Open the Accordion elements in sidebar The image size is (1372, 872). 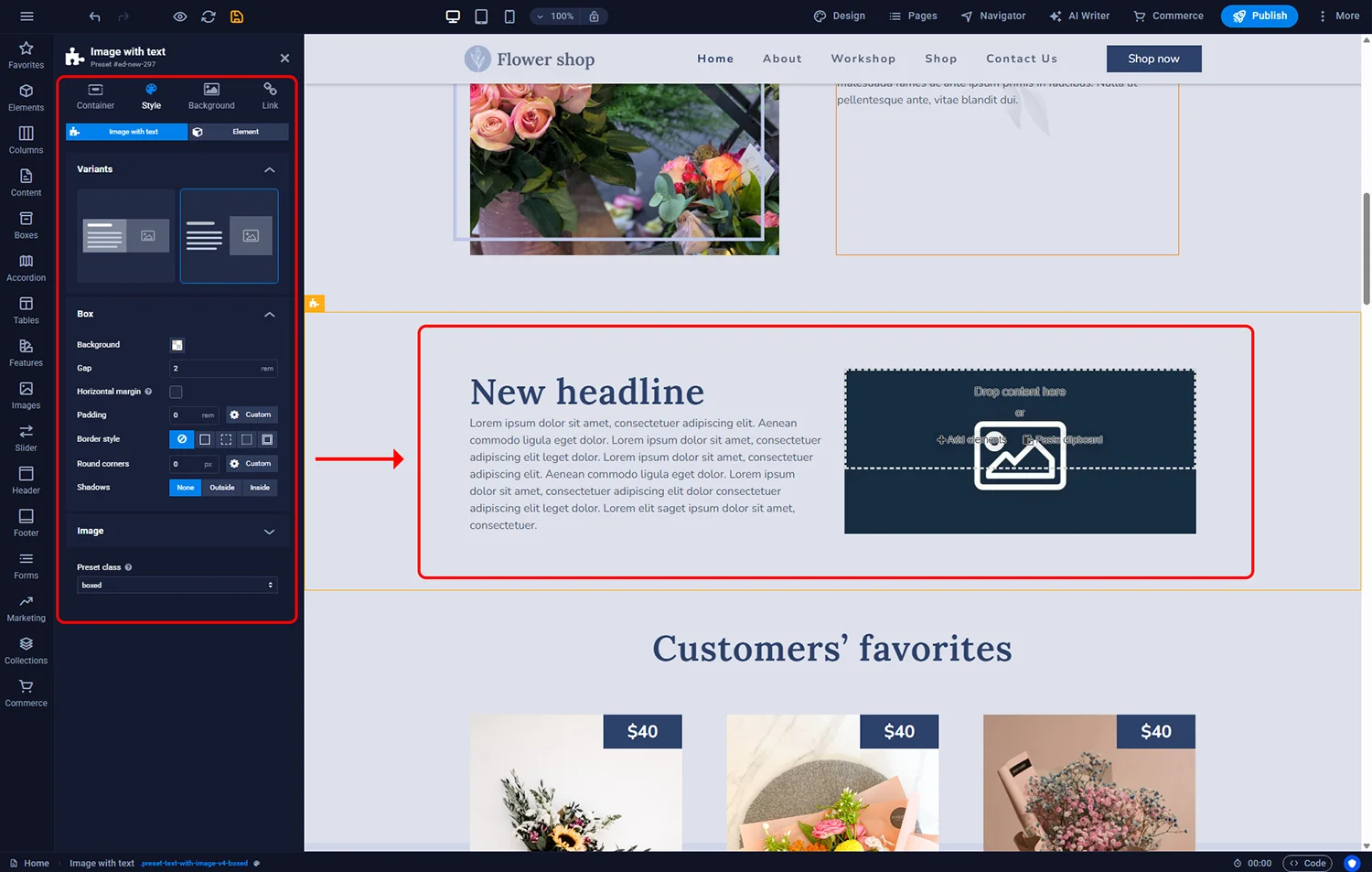(27, 268)
